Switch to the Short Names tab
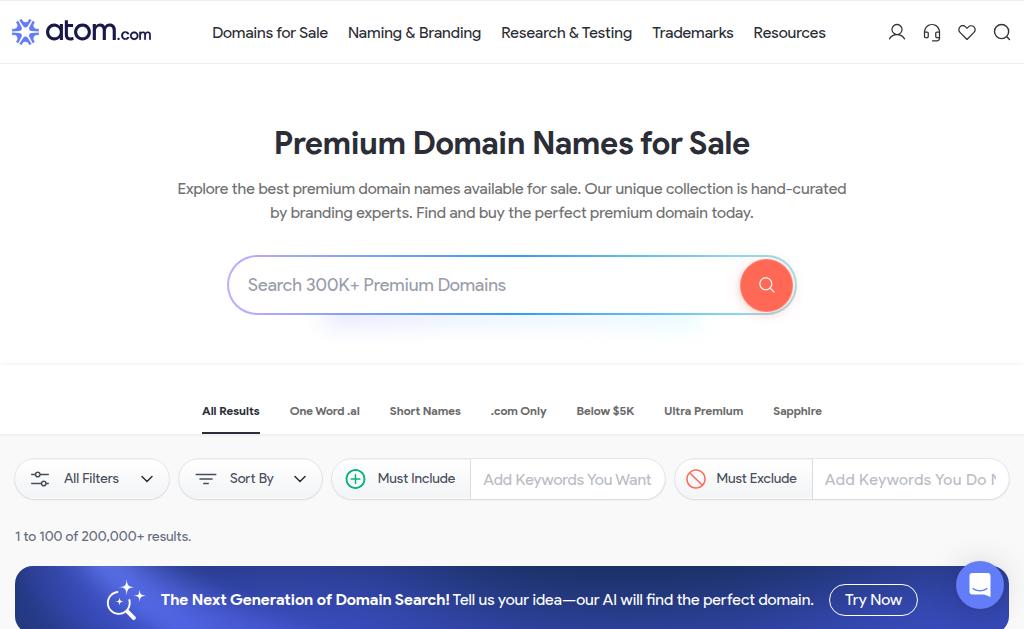This screenshot has height=629, width=1024. point(425,411)
